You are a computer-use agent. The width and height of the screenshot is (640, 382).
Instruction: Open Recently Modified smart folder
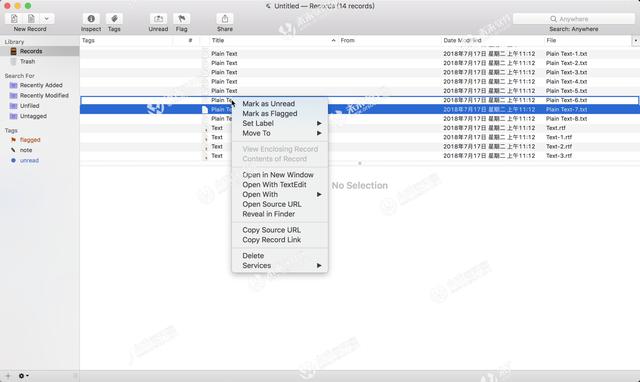pyautogui.click(x=44, y=96)
